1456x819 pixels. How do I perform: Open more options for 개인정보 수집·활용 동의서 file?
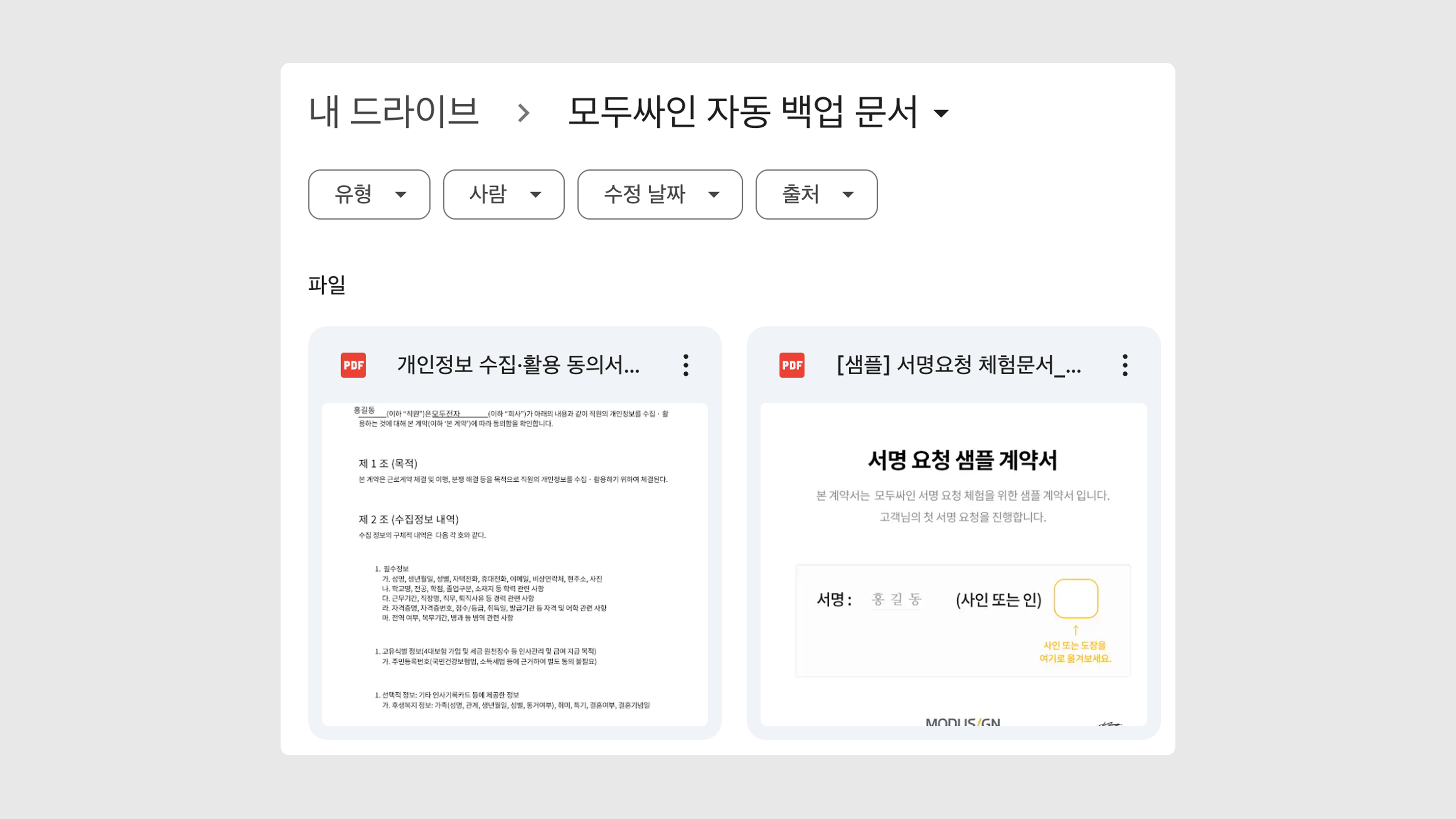[686, 365]
